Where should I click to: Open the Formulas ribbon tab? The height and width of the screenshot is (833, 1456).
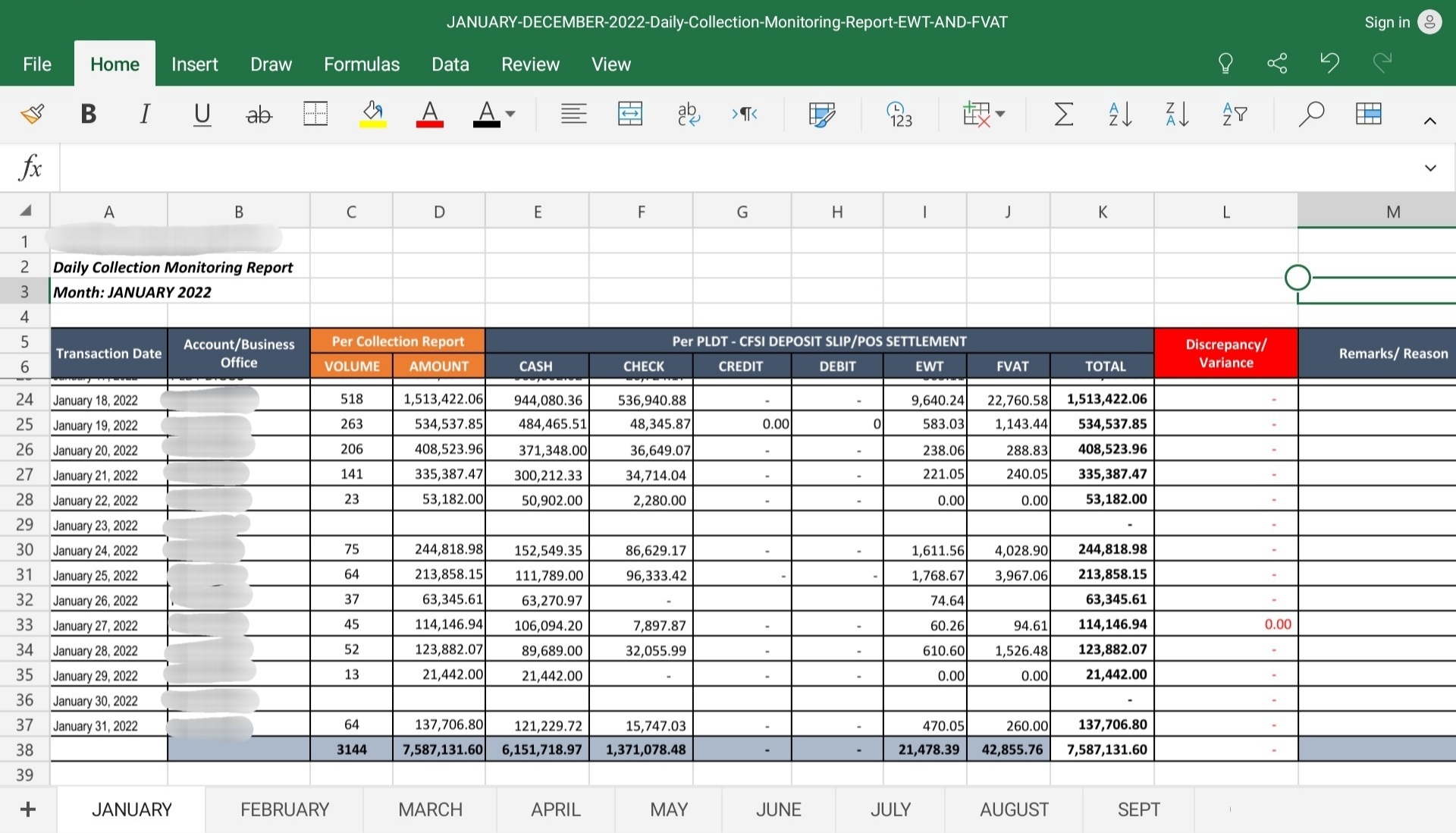tap(362, 64)
